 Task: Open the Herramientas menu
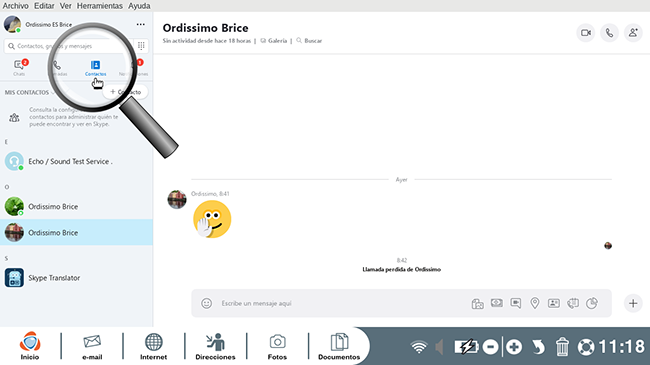(99, 6)
